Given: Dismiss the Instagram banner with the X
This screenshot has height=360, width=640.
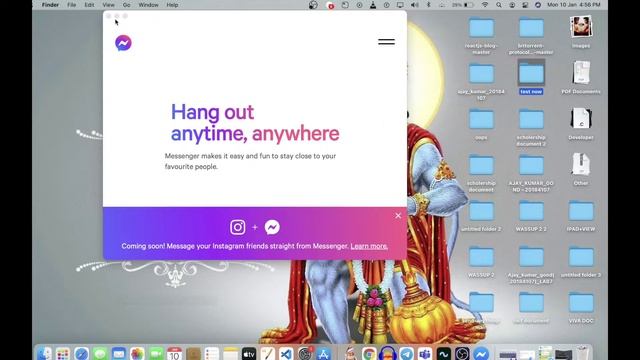Looking at the screenshot, I should click(x=398, y=216).
